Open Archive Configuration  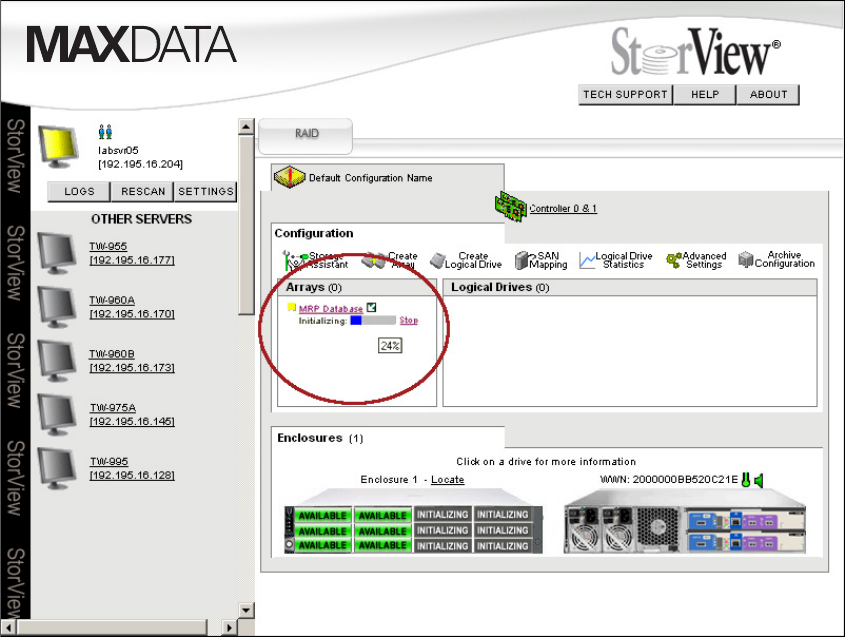point(776,259)
